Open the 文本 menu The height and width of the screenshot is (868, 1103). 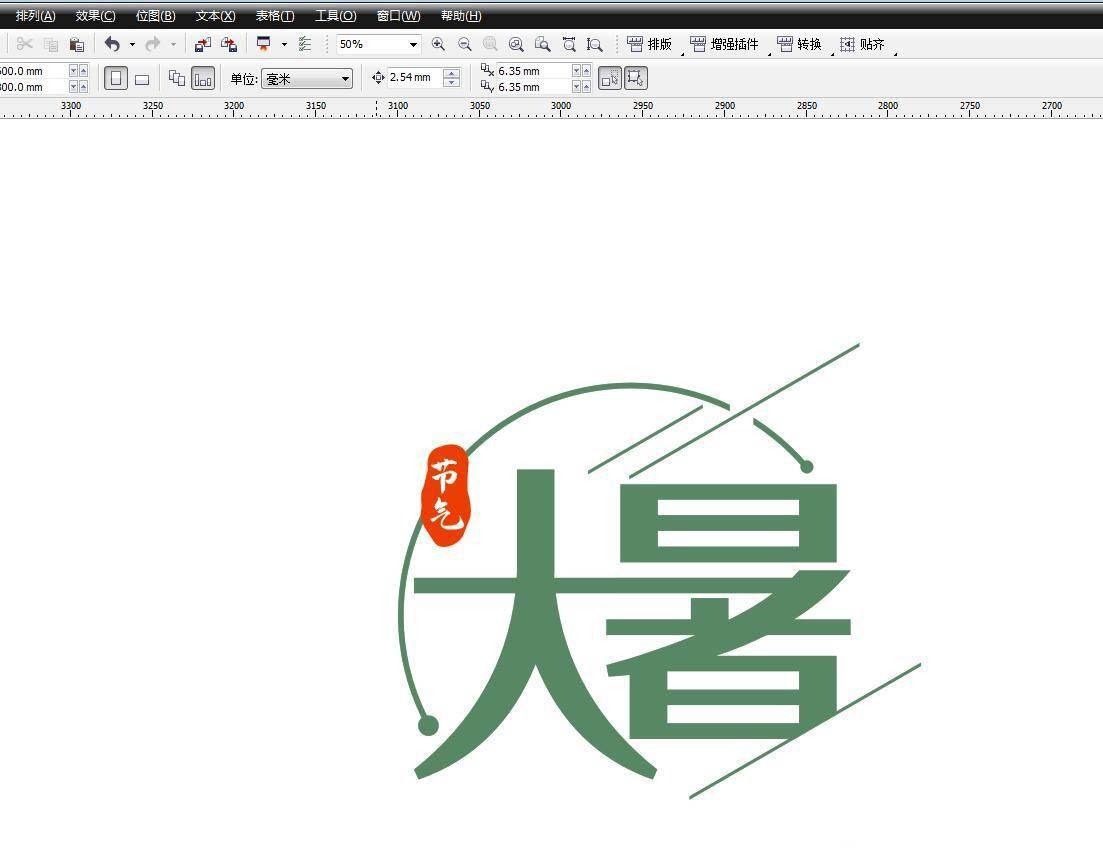(x=213, y=15)
